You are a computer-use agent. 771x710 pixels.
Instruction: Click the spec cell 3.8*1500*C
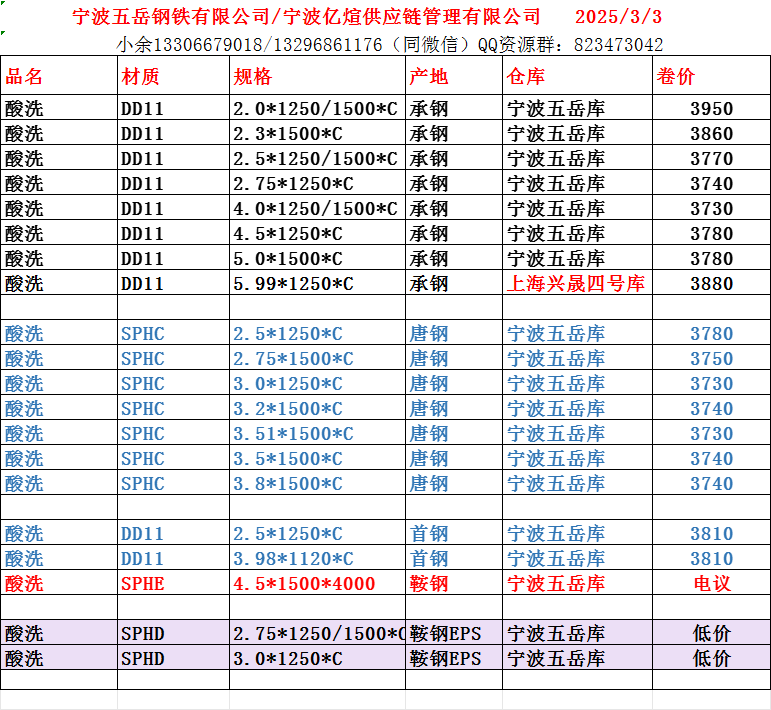point(318,483)
